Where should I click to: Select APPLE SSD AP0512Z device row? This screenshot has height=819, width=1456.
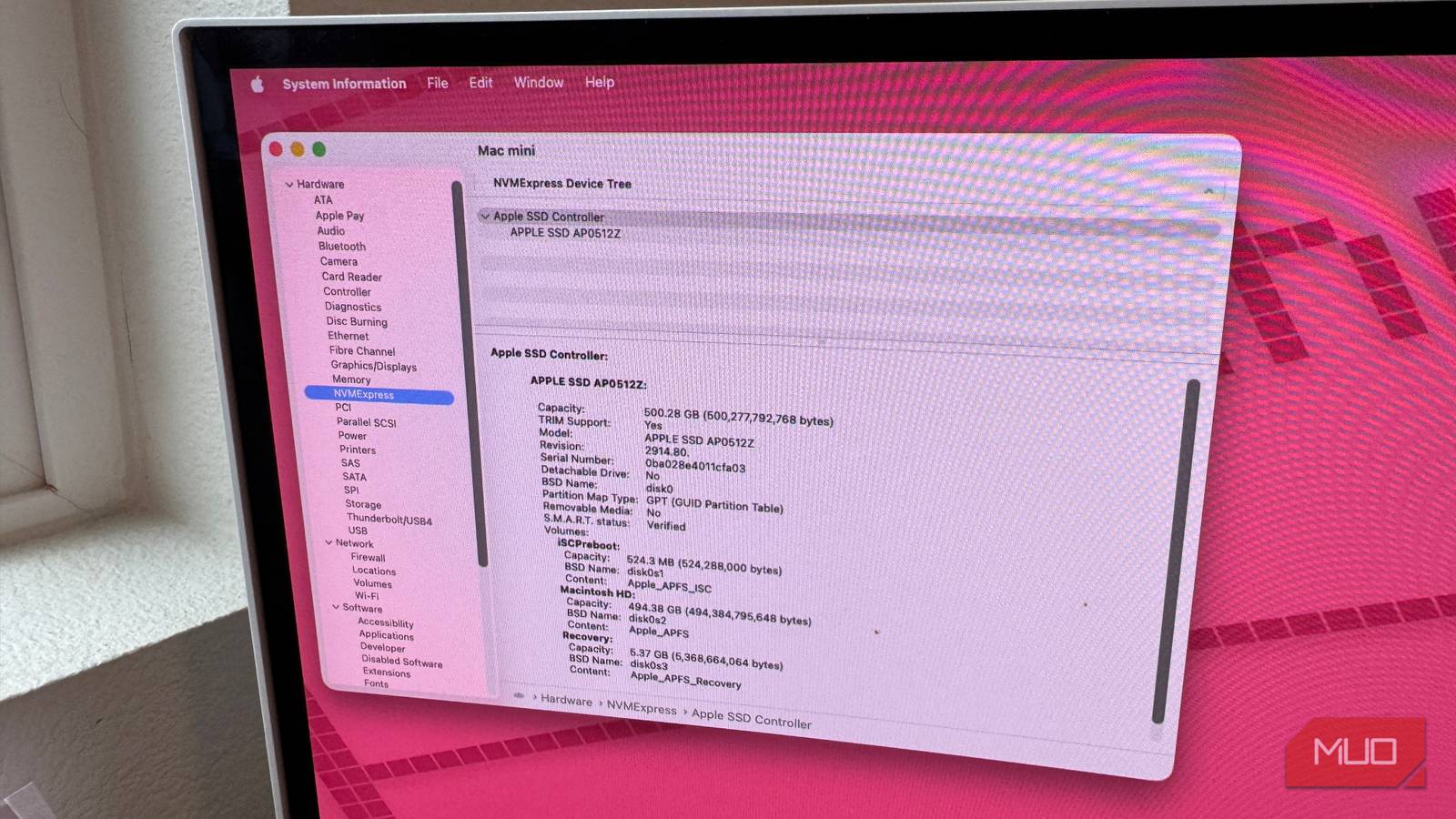click(x=565, y=233)
